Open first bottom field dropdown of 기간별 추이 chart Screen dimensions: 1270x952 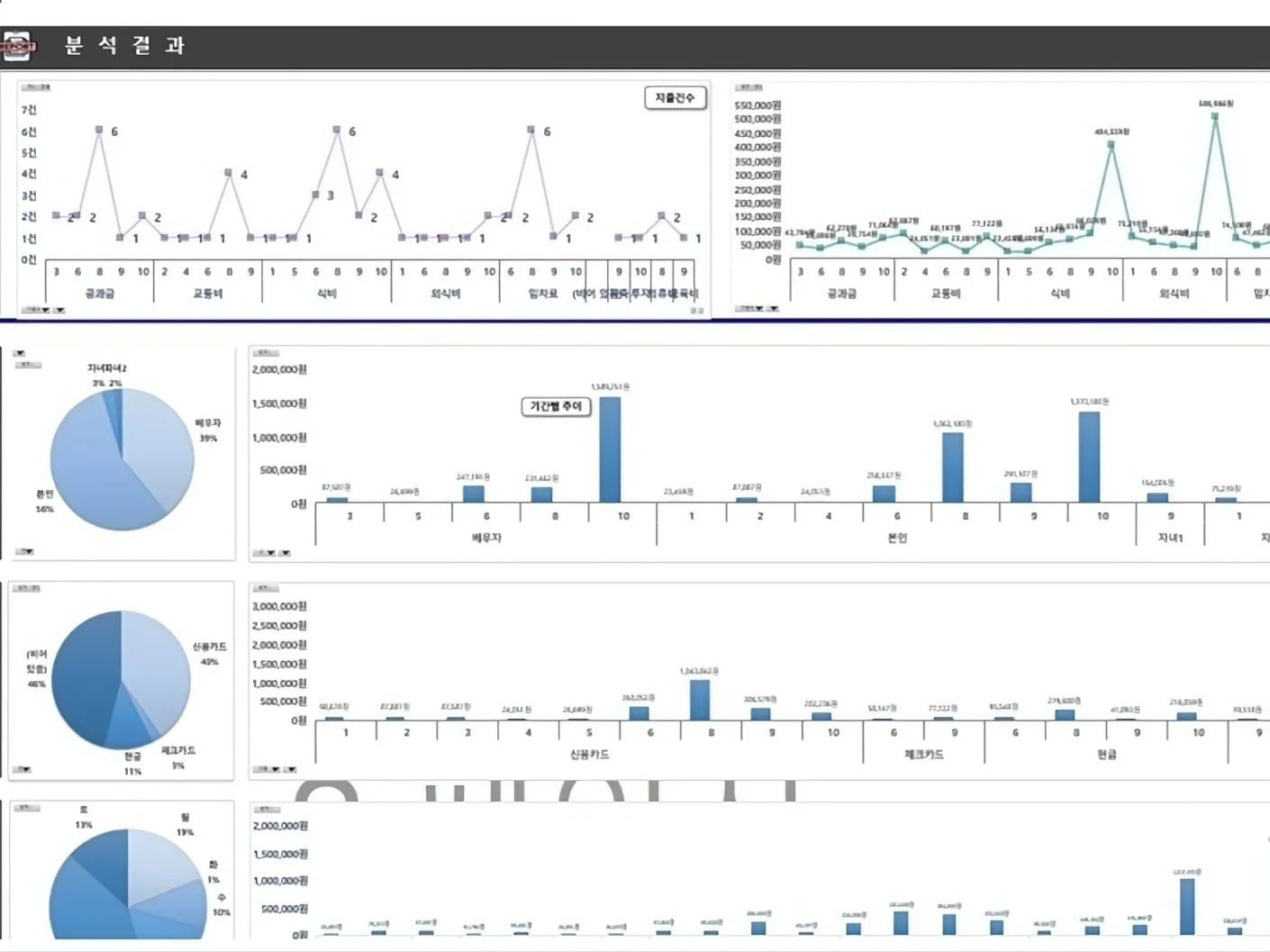tap(265, 553)
